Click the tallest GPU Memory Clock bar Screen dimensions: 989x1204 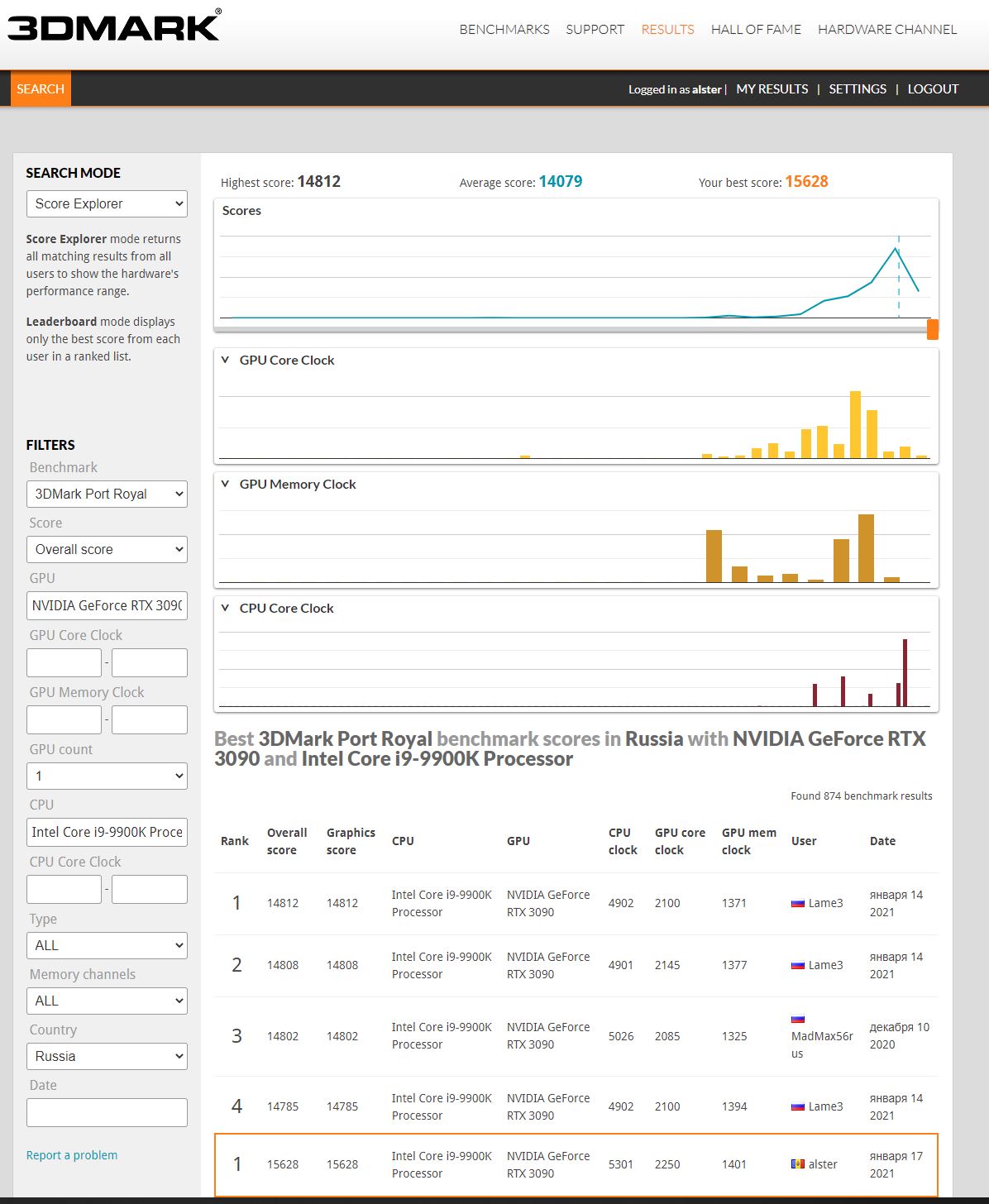click(866, 548)
